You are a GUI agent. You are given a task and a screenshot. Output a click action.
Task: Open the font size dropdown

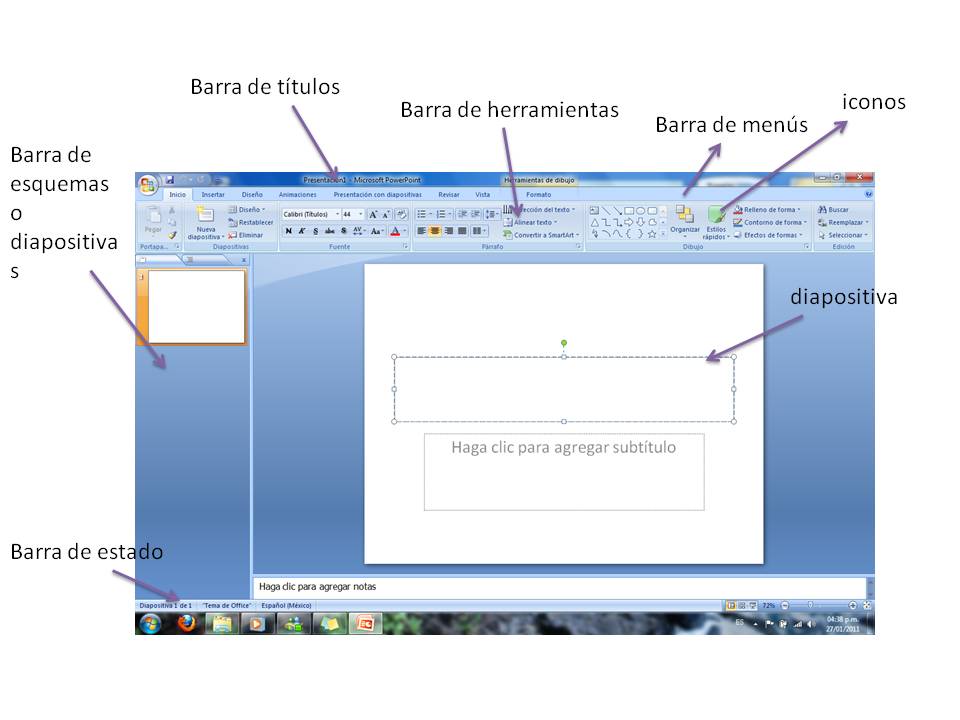pyautogui.click(x=359, y=213)
